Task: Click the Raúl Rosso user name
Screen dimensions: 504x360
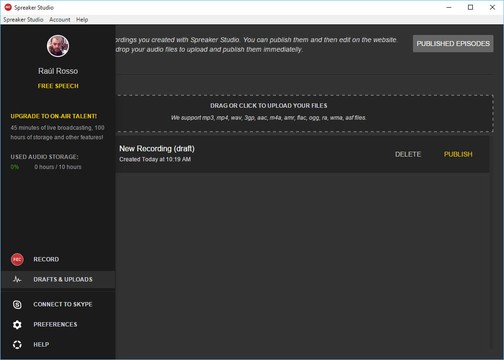Action: (x=58, y=71)
